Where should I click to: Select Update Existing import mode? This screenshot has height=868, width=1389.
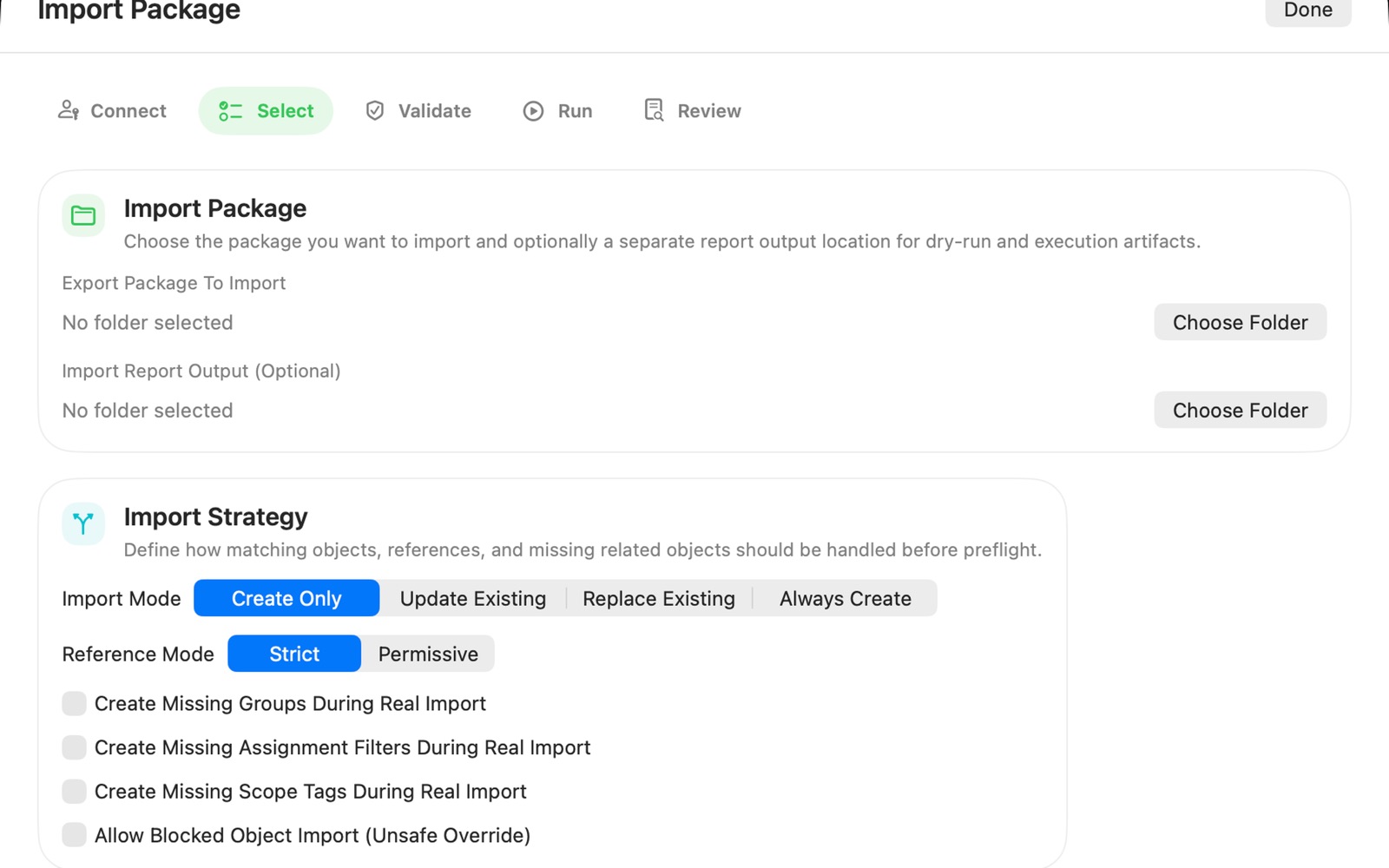point(472,598)
